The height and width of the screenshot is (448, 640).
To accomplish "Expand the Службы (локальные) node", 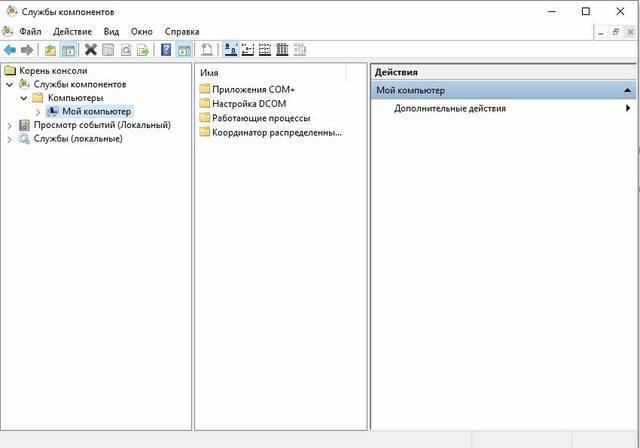I will [9, 139].
